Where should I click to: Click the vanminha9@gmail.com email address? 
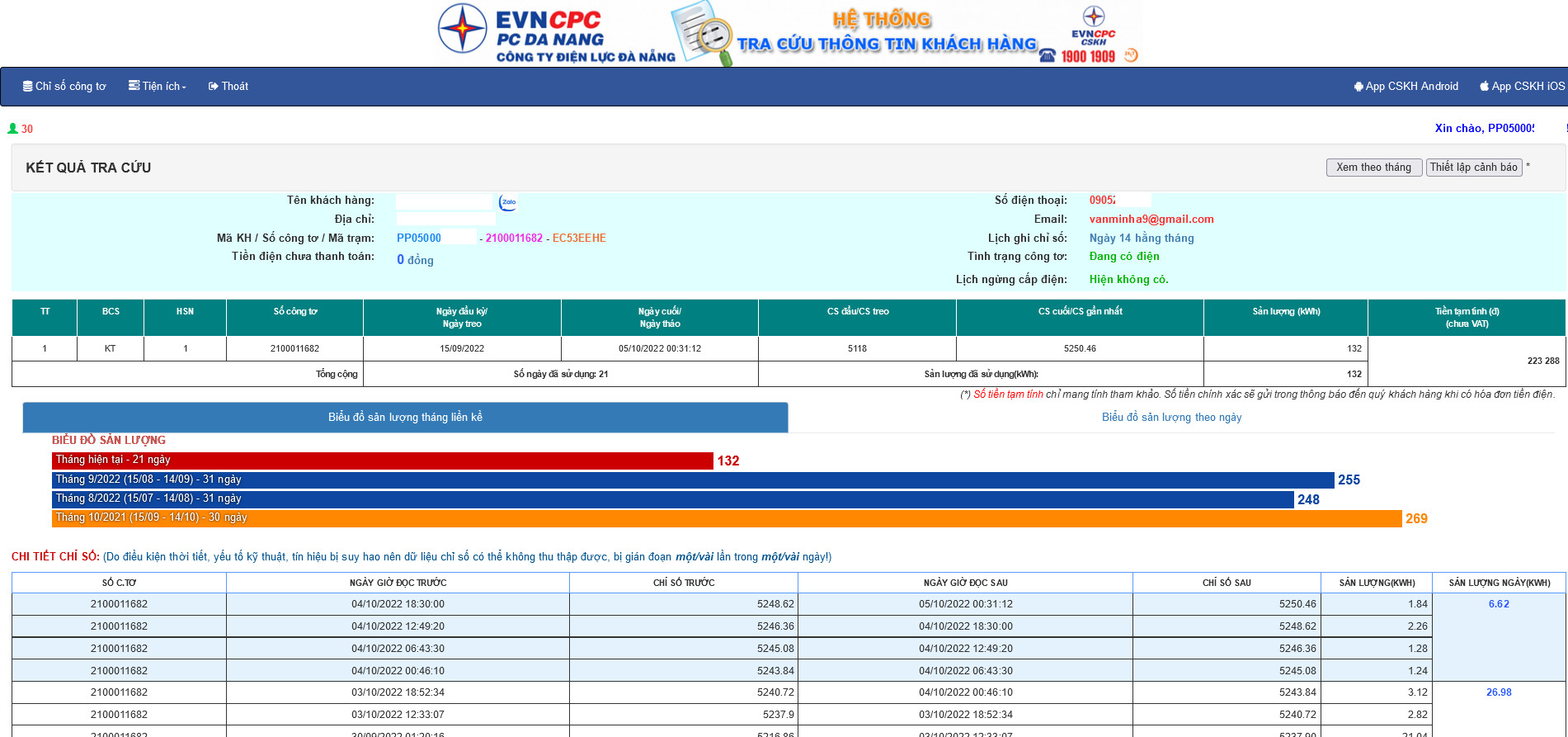[1151, 220]
